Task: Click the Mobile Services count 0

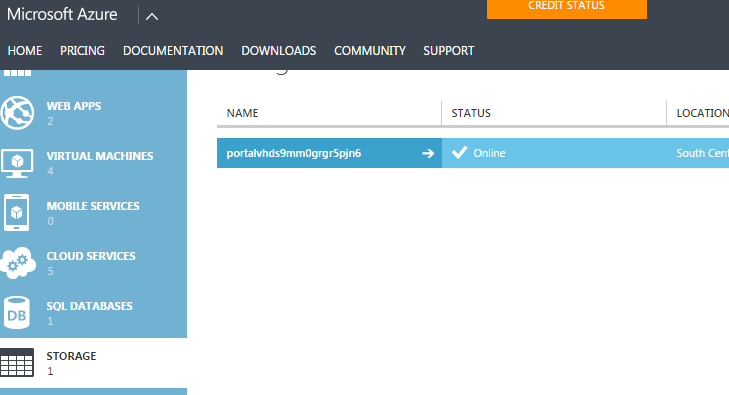Action: 50,221
